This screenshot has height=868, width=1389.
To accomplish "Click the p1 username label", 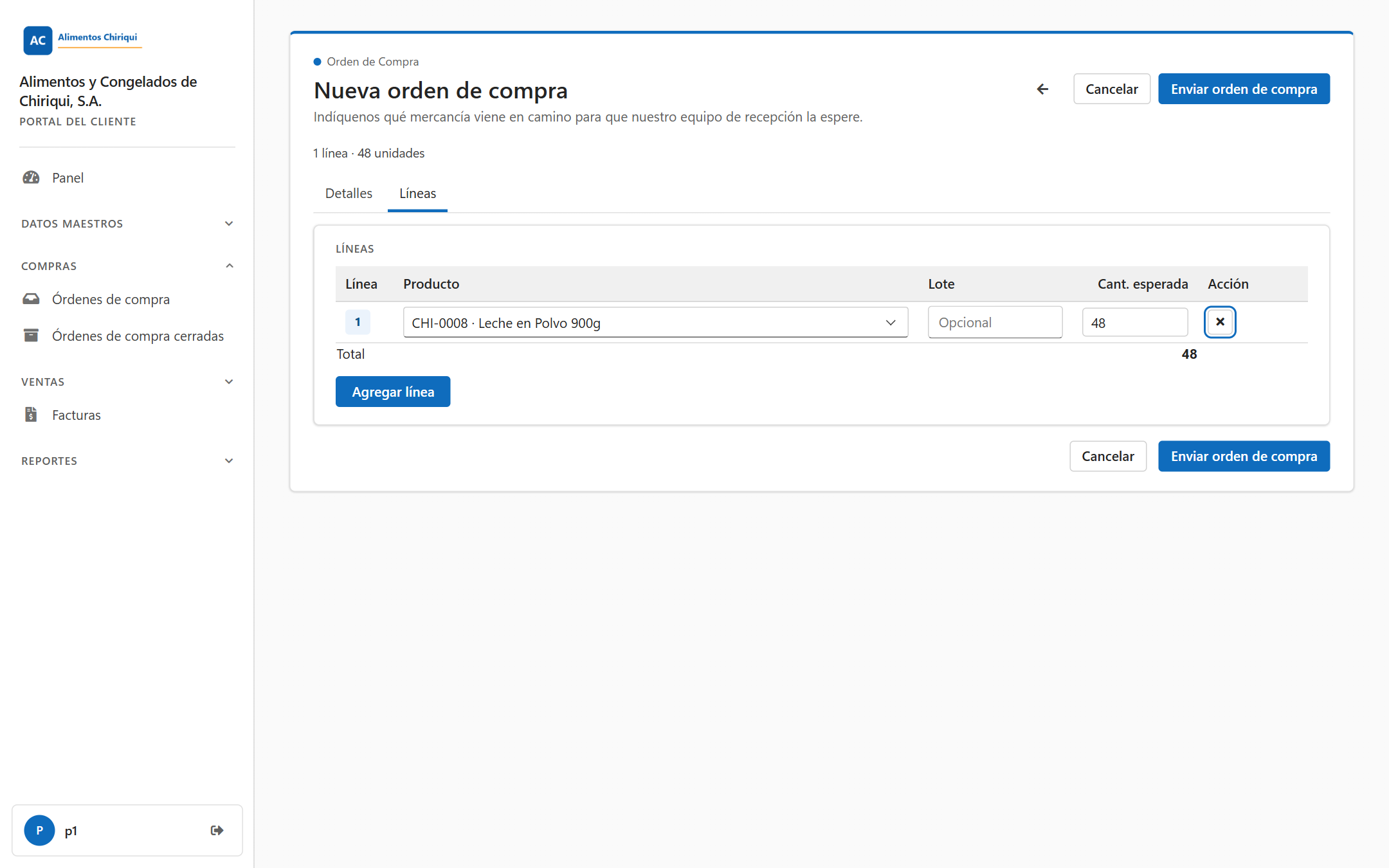I will [71, 831].
